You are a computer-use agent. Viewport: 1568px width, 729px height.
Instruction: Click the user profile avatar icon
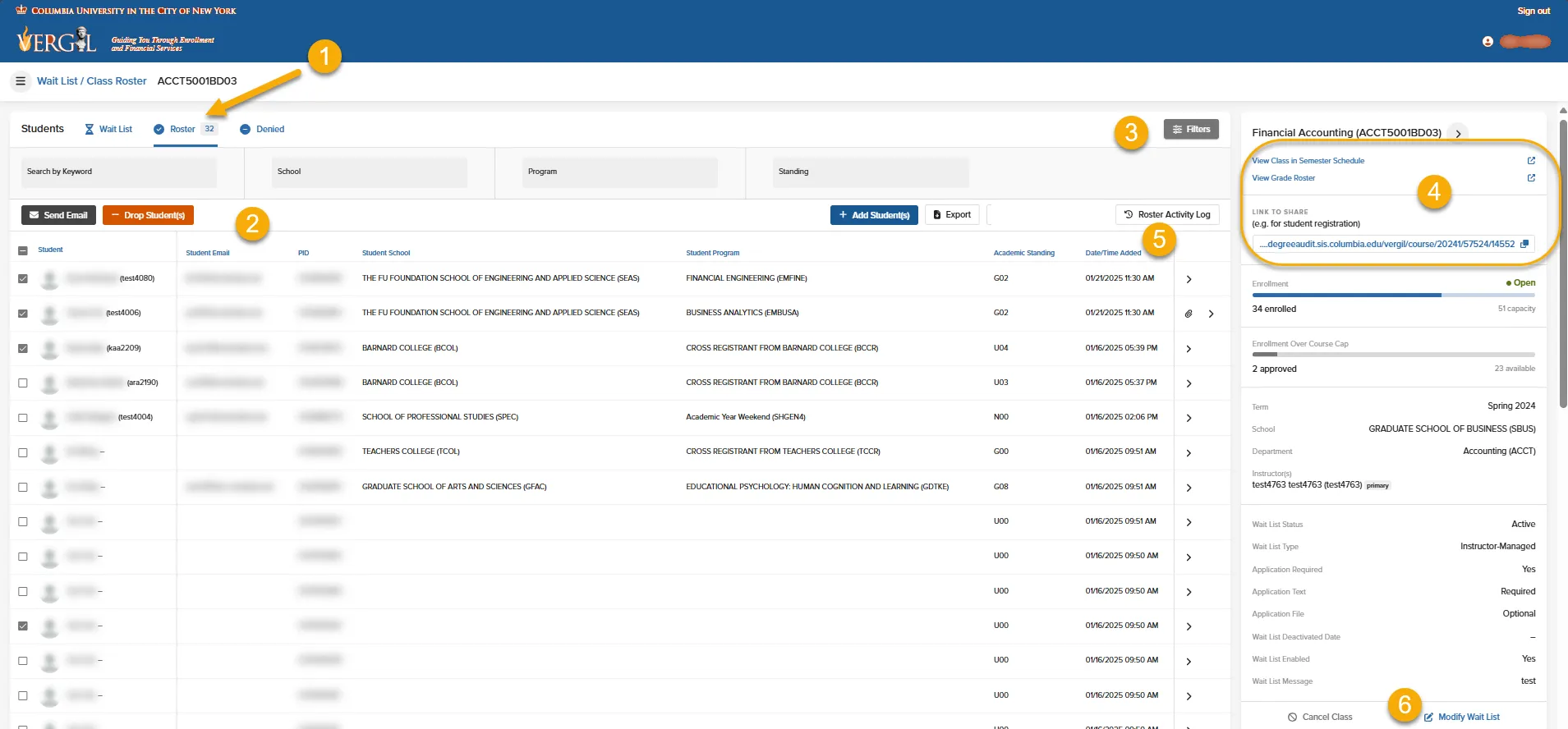(x=1488, y=41)
